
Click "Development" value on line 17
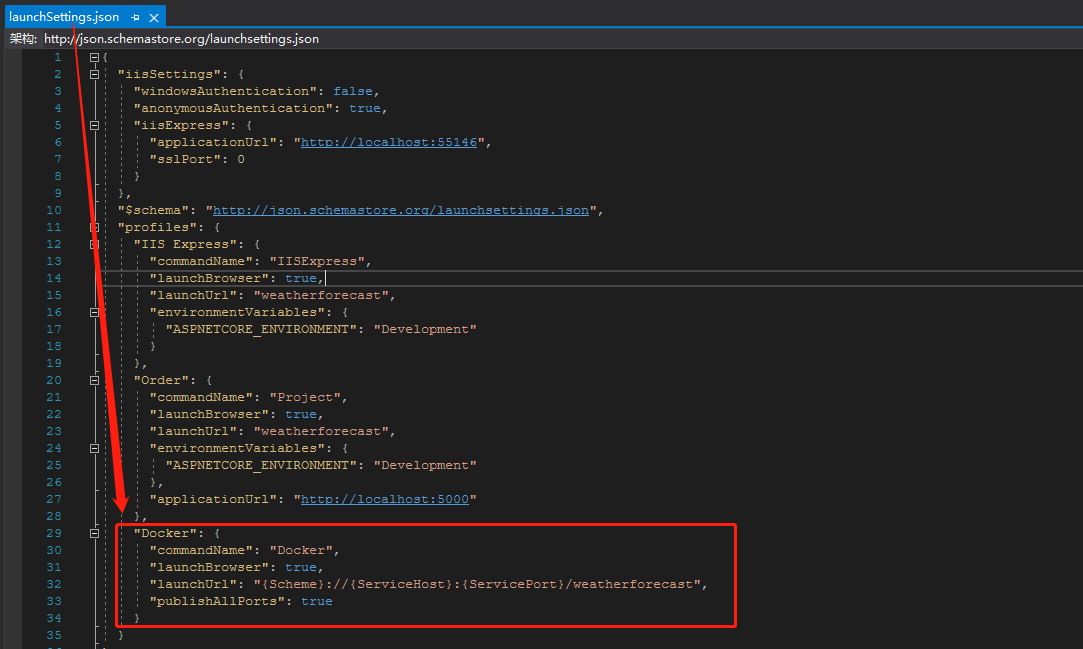tap(425, 329)
